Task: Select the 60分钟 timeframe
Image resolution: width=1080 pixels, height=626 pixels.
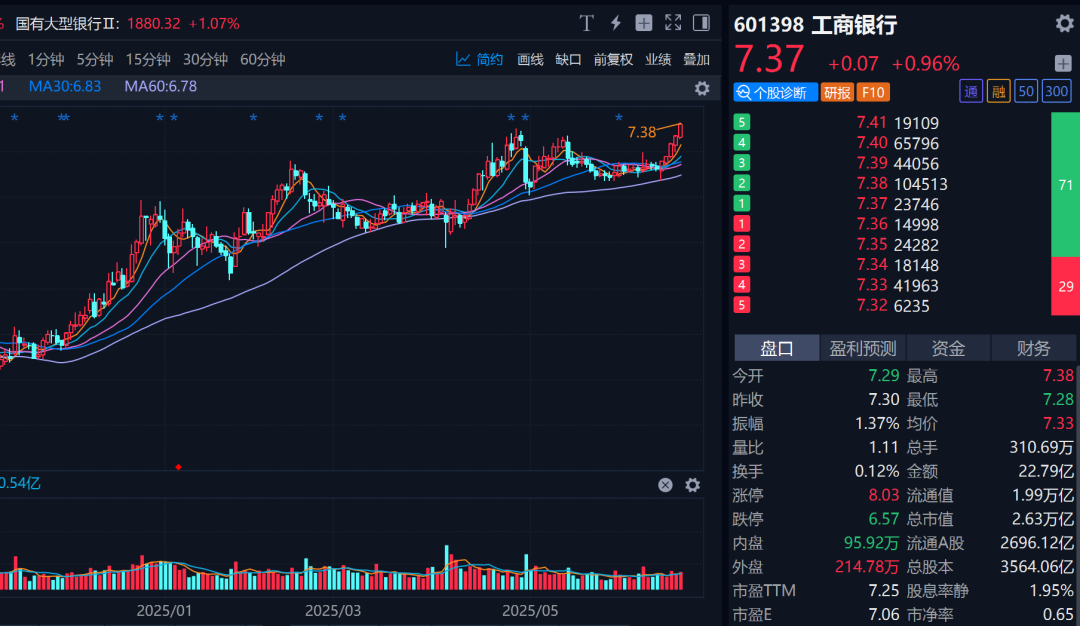Action: pyautogui.click(x=262, y=59)
